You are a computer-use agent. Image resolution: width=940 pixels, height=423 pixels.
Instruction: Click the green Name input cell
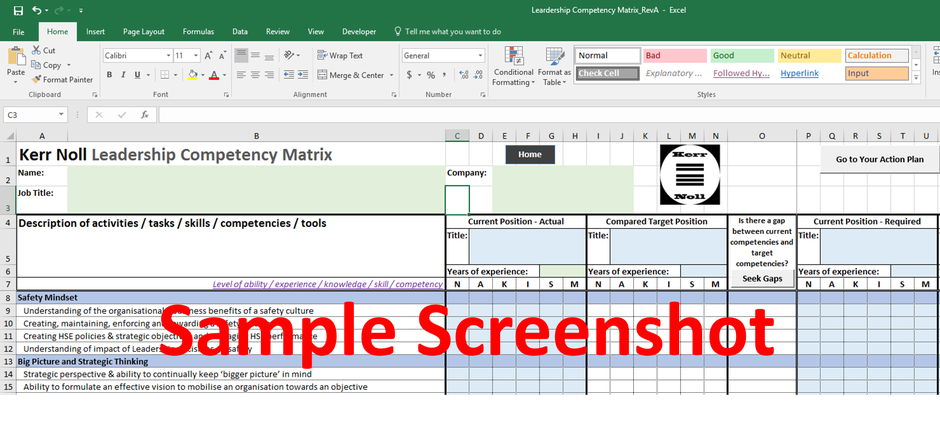(256, 174)
